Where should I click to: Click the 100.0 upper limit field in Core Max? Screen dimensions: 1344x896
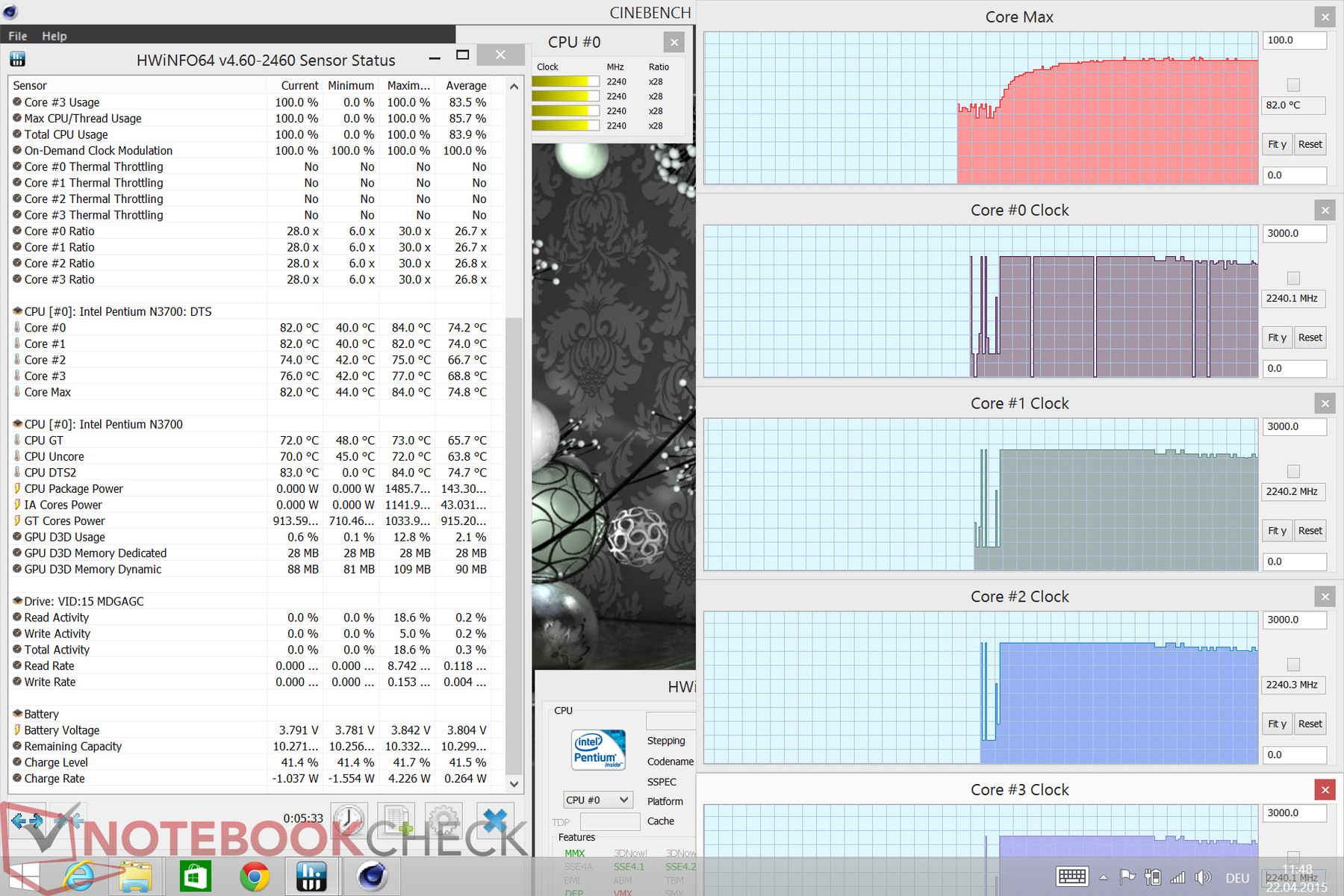(x=1295, y=40)
